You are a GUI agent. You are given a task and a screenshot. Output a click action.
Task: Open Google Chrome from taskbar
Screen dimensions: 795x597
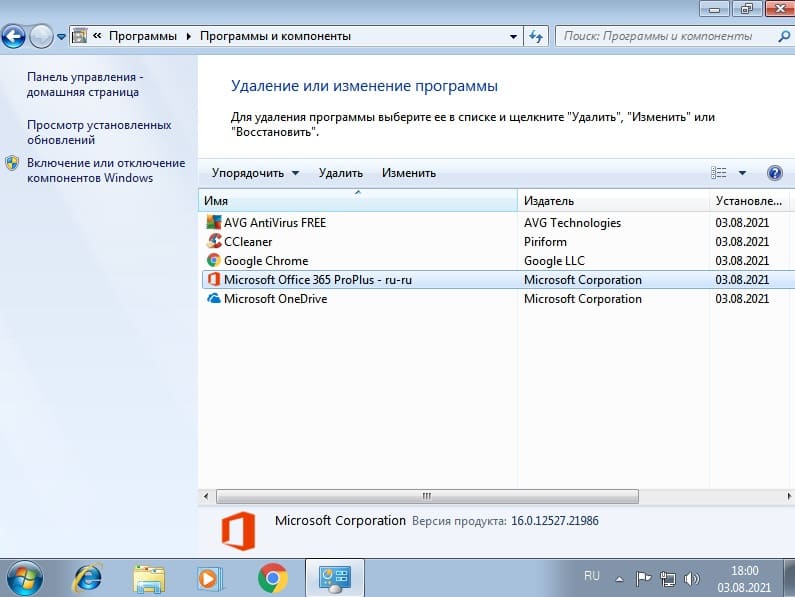[273, 578]
